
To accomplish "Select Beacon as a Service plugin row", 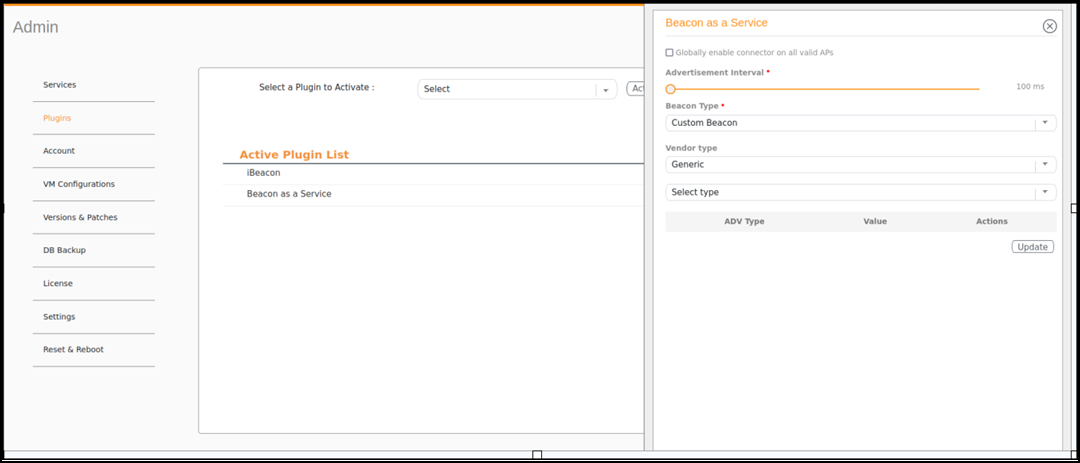I will tap(433, 194).
